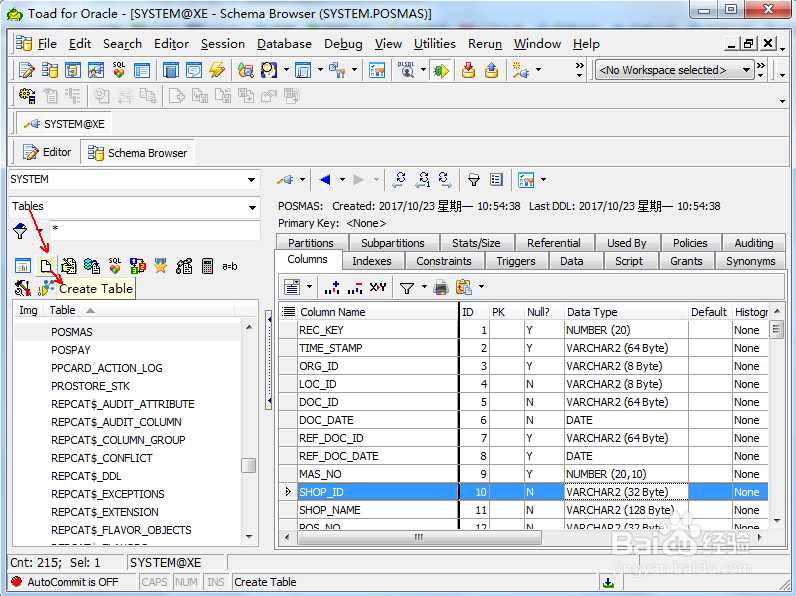Click the lightning bolt execute icon
The image size is (796, 596).
[217, 70]
